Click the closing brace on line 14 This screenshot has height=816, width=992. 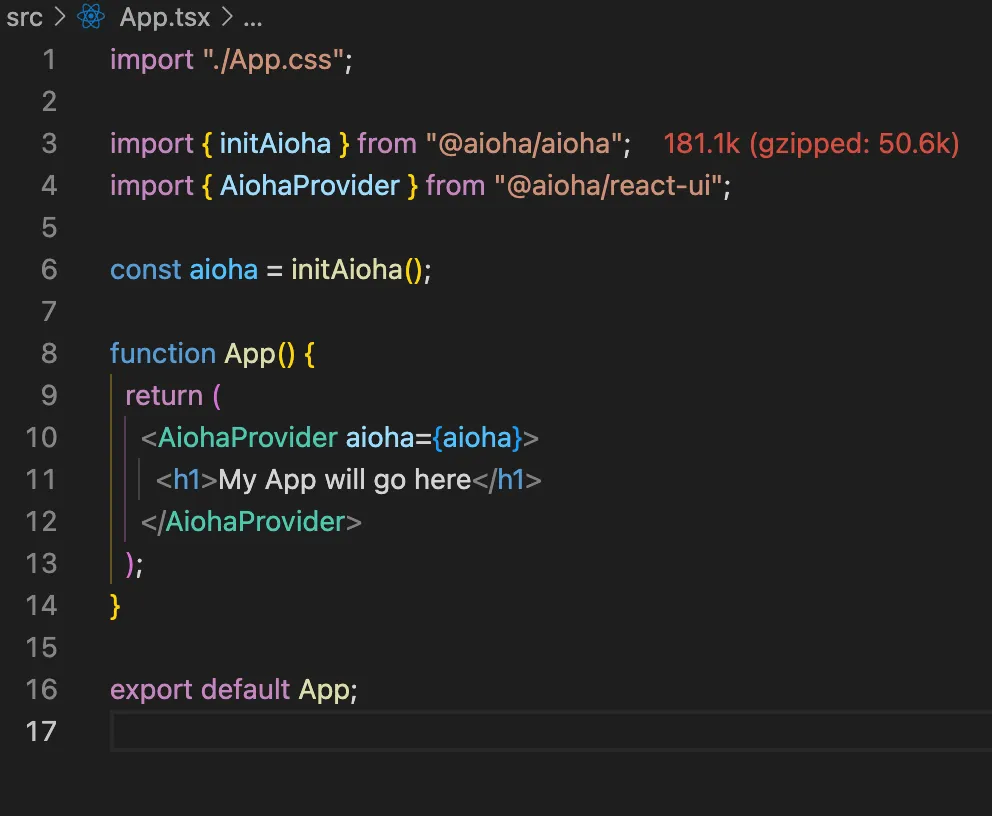click(x=115, y=606)
